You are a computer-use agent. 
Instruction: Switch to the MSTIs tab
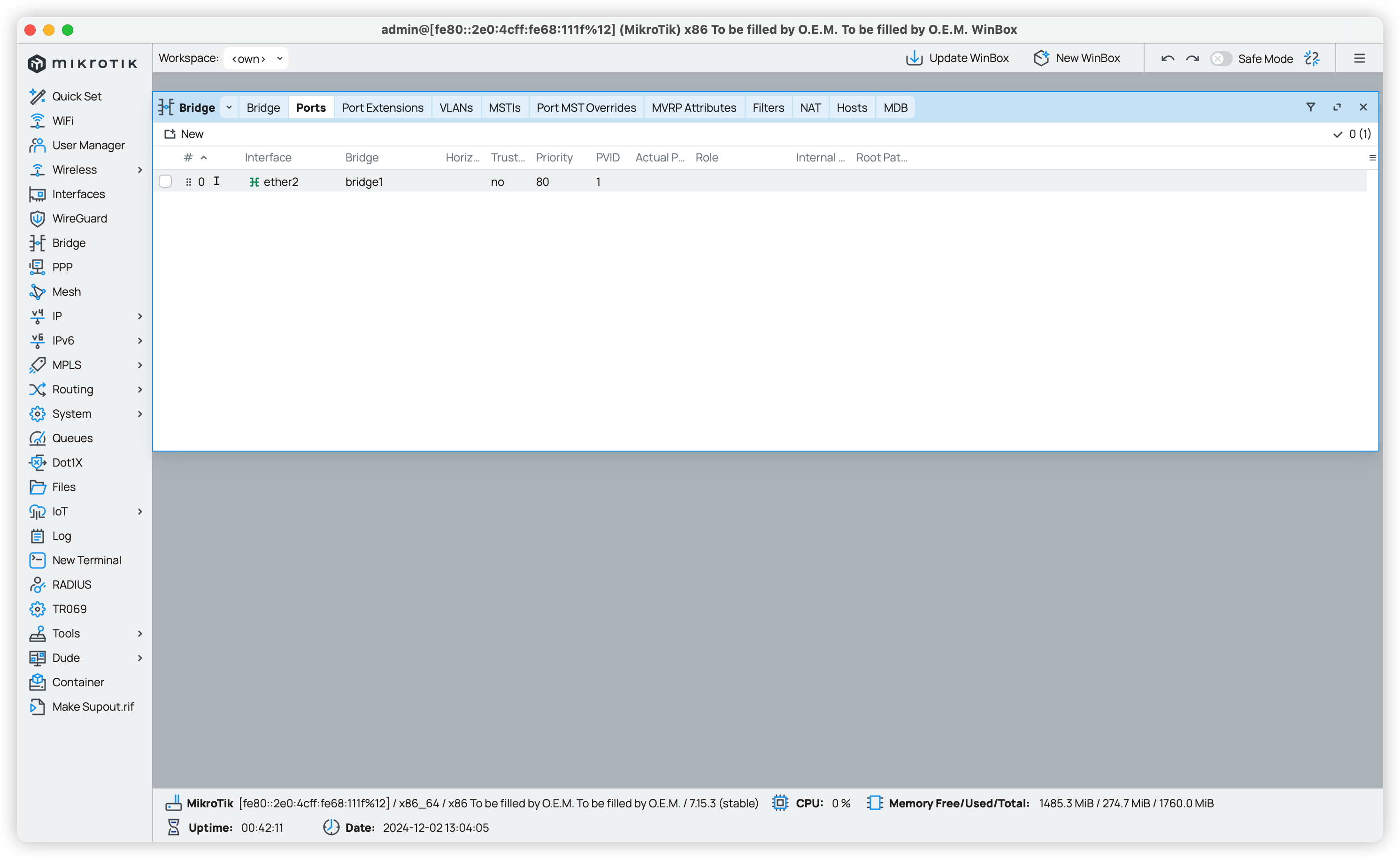click(x=505, y=107)
